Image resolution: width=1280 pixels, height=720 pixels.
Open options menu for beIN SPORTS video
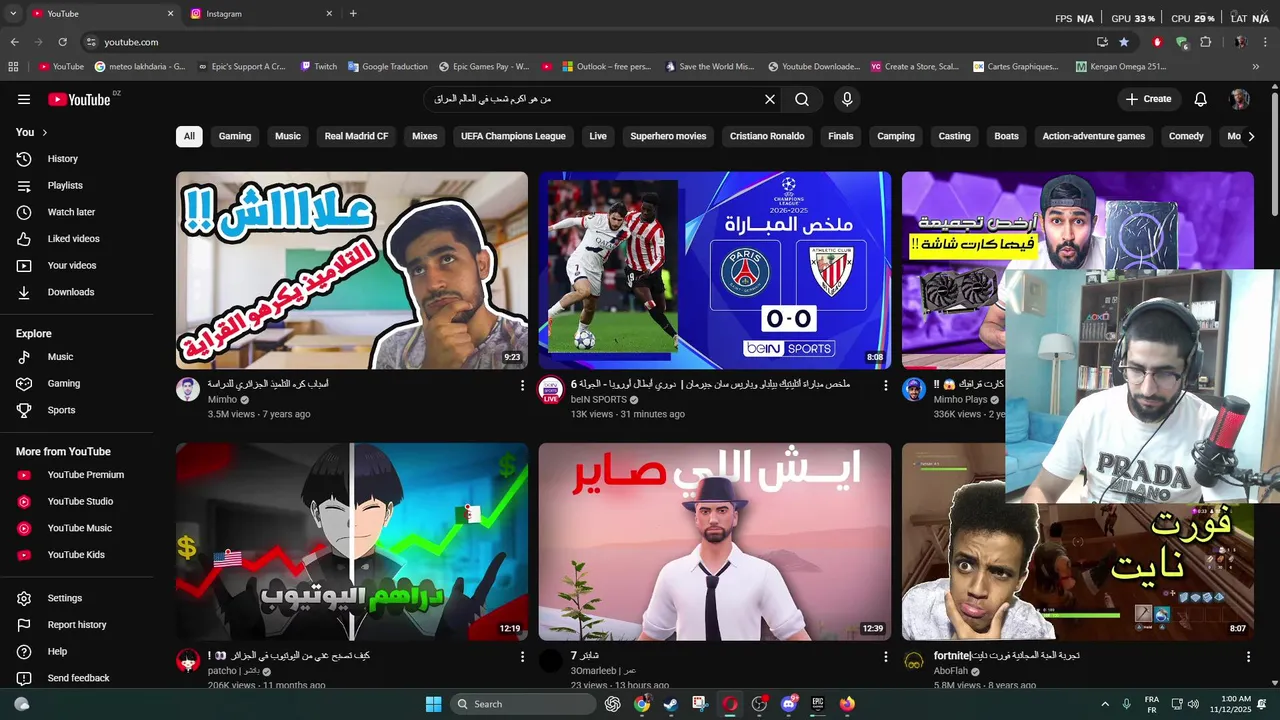(885, 385)
